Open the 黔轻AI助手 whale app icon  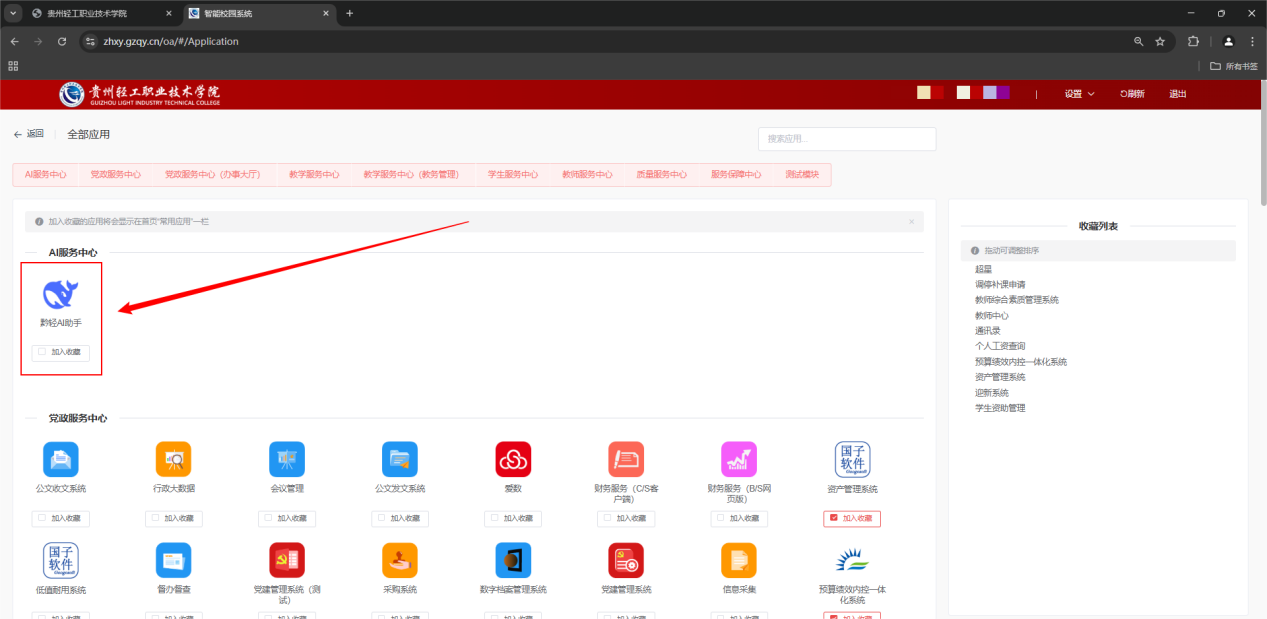[x=60, y=294]
